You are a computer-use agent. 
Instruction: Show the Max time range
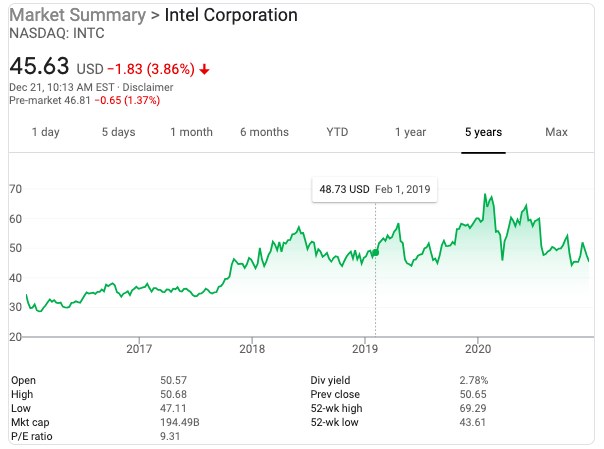556,132
